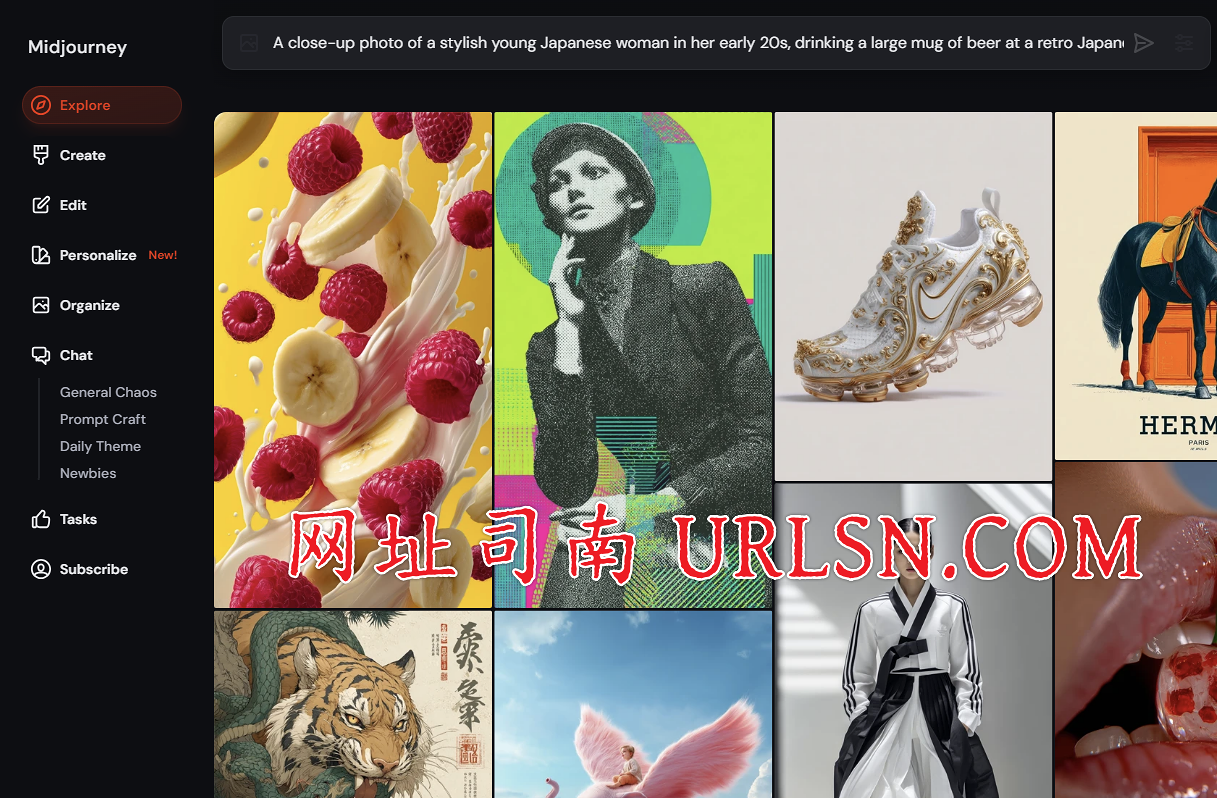Open prompt settings sliders icon

[1184, 43]
